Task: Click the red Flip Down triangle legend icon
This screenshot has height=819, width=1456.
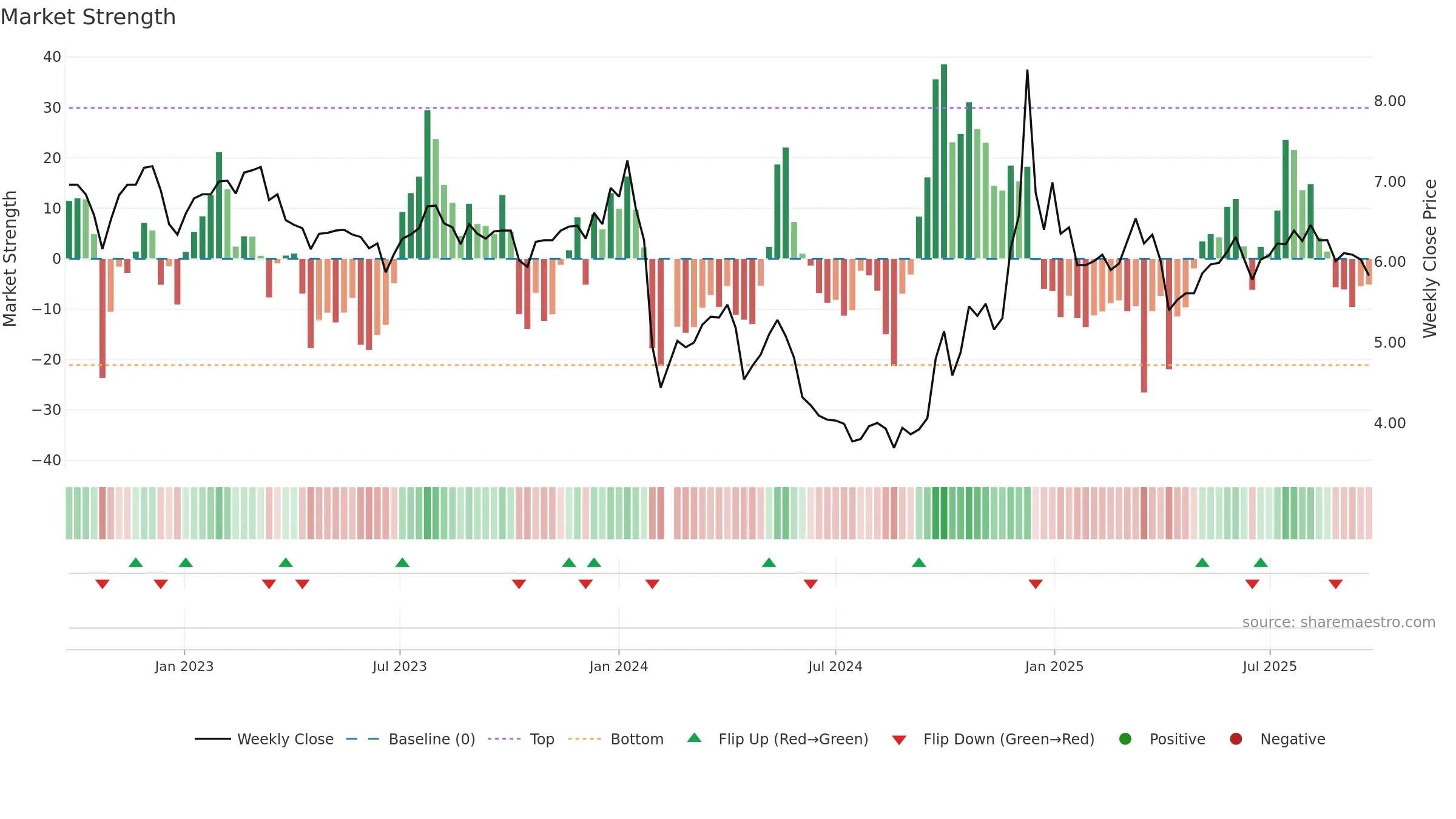Action: 899,740
